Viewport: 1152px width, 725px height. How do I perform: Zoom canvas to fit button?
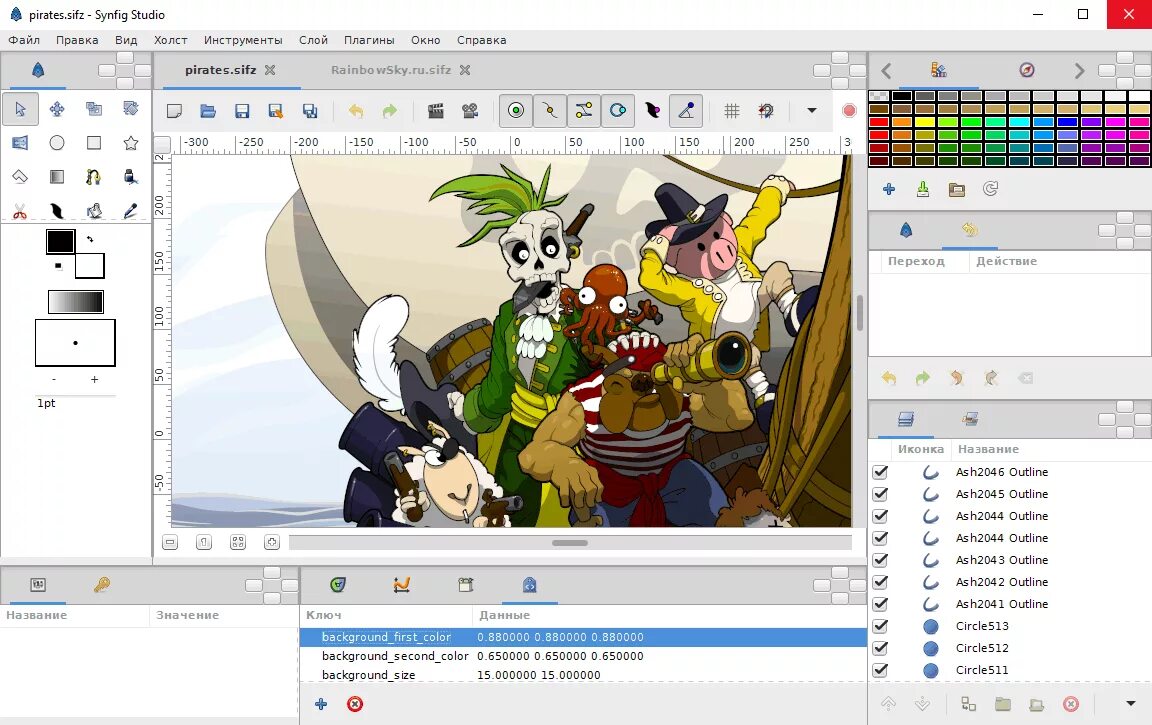237,542
